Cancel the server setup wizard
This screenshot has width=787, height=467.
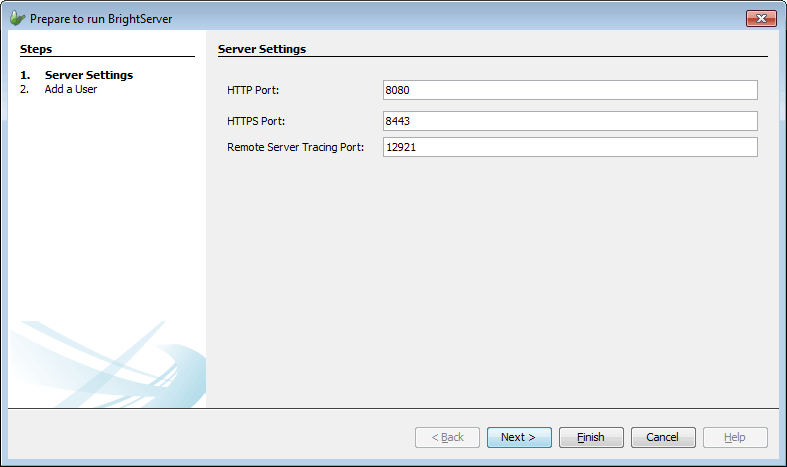pyautogui.click(x=662, y=437)
